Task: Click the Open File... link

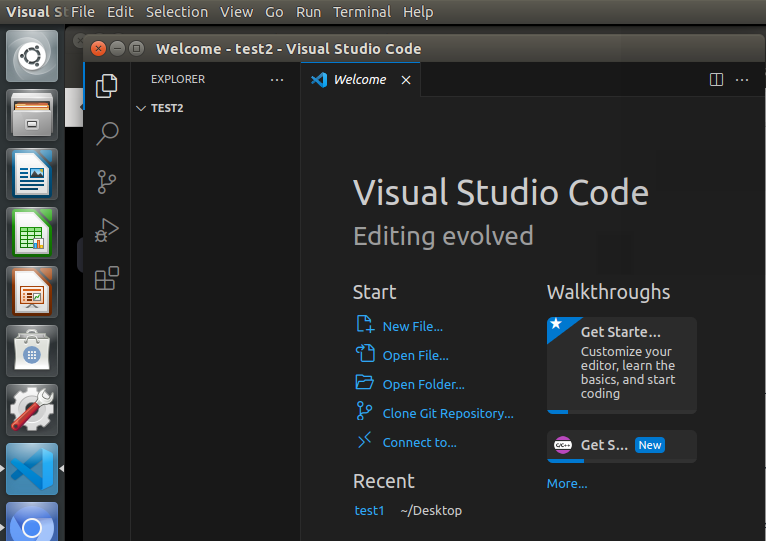Action: 416,355
